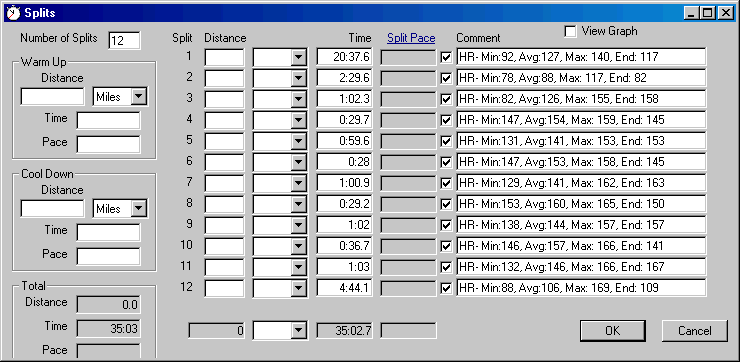Viewport: 740px width, 362px height.
Task: Click the distance field for split 12
Action: (x=224, y=288)
